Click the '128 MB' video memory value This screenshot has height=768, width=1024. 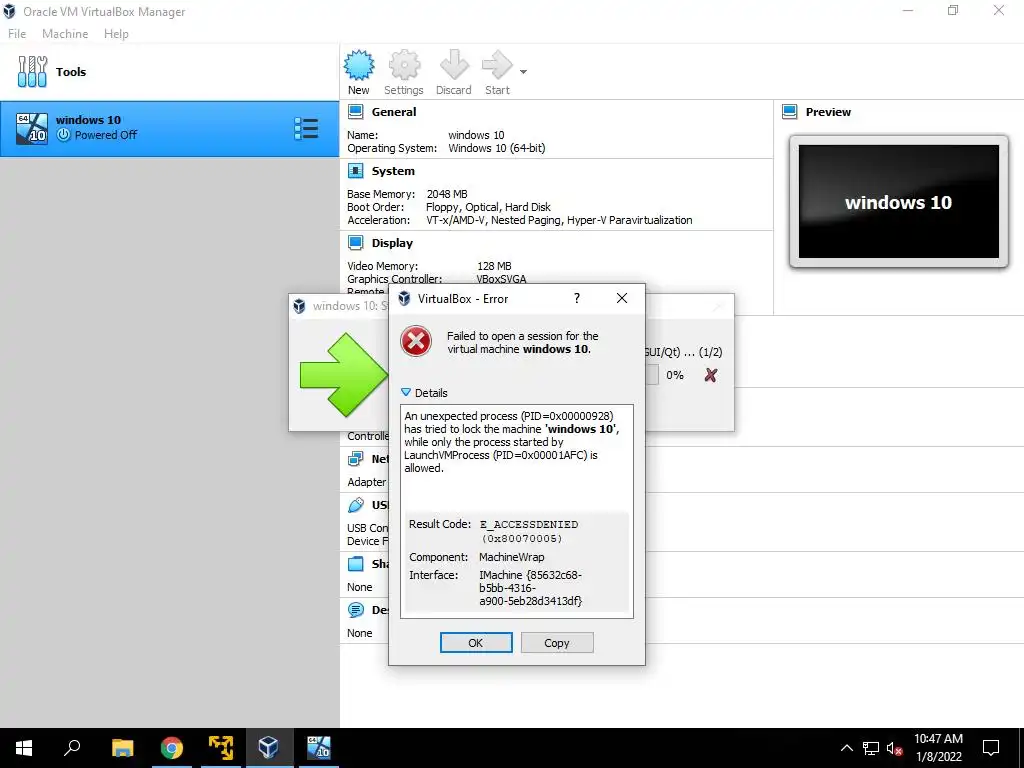[494, 266]
